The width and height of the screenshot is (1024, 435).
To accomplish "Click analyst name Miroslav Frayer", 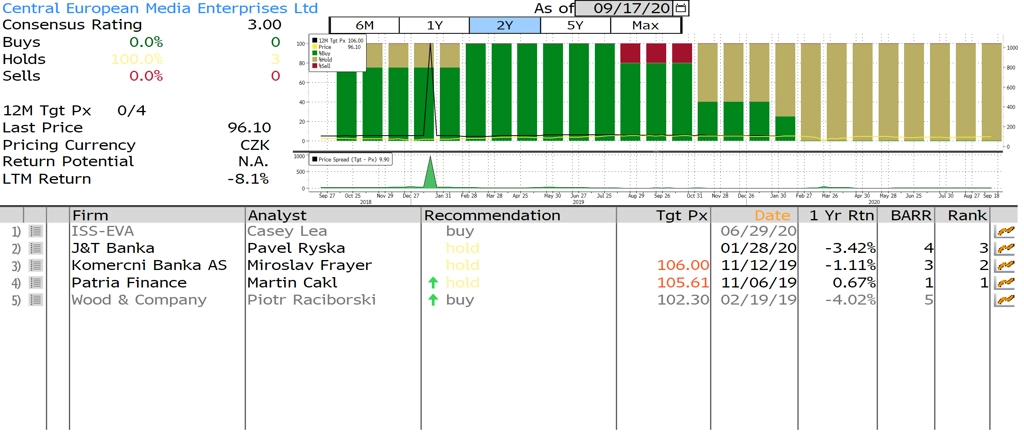I will click(x=310, y=265).
